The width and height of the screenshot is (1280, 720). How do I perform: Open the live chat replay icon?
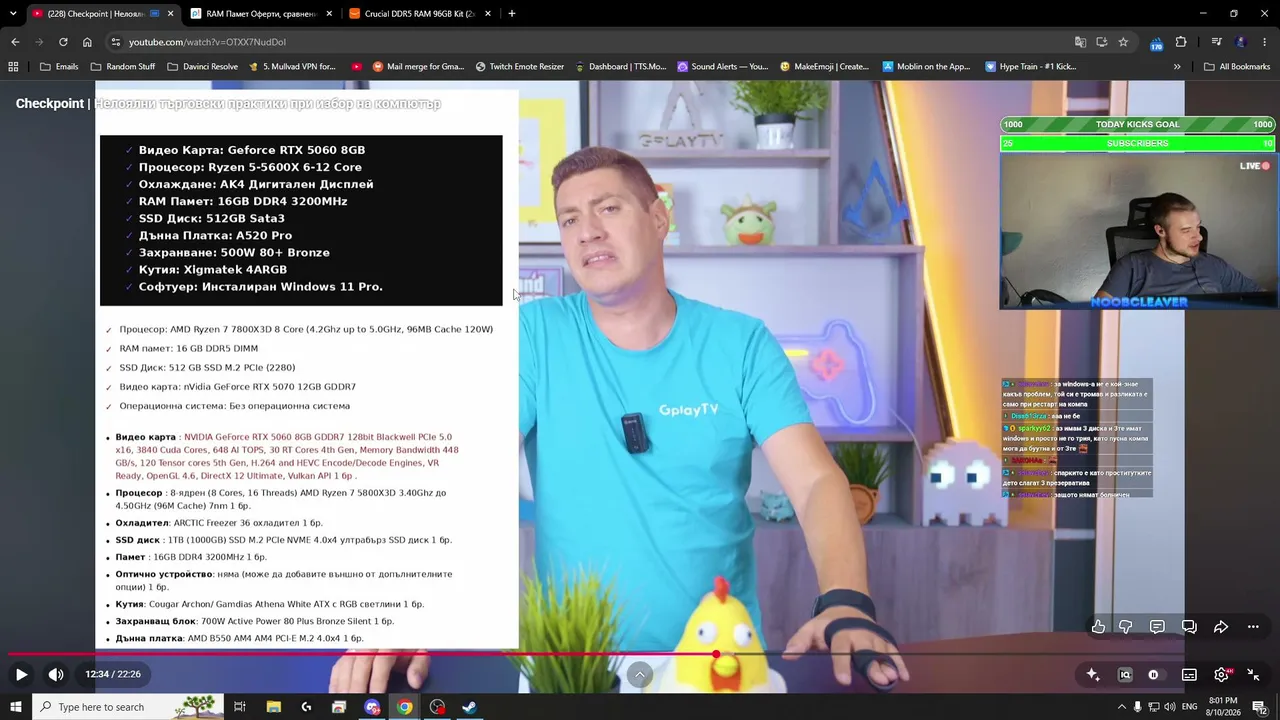click(x=1189, y=627)
